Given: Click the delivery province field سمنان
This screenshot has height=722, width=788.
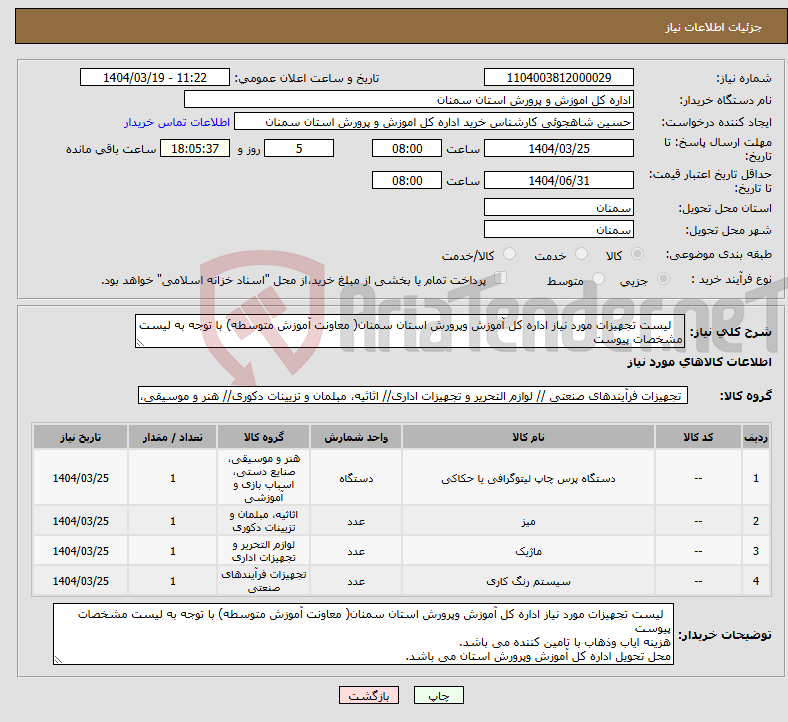Looking at the screenshot, I should coord(558,207).
